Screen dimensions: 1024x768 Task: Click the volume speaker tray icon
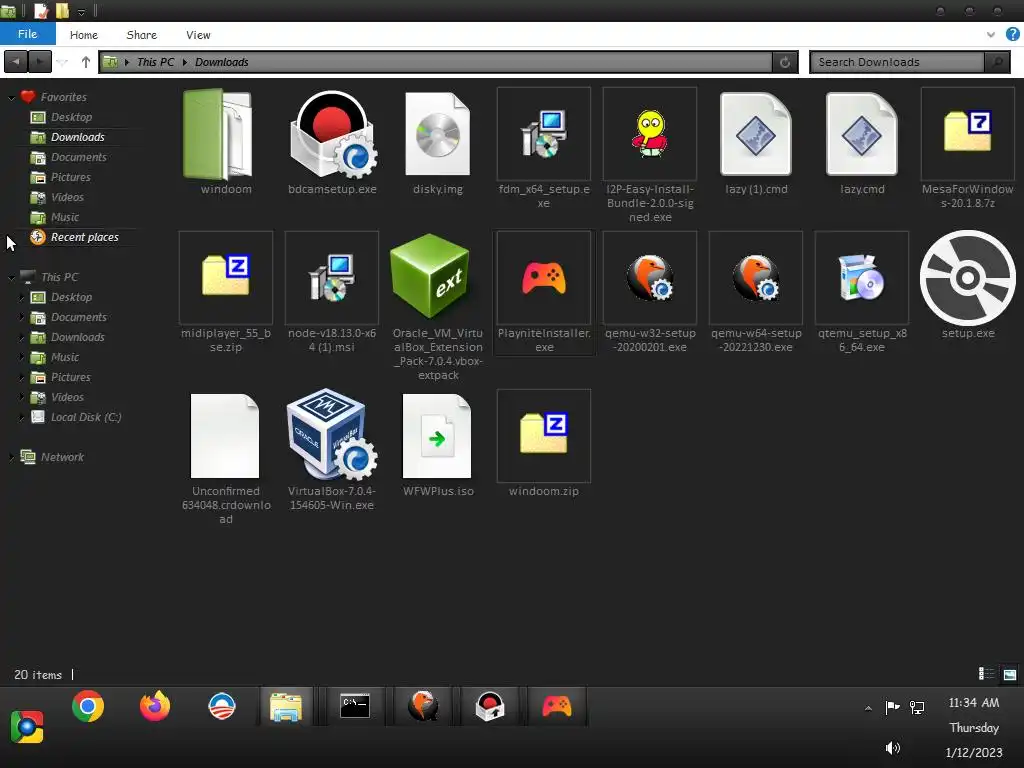(893, 748)
